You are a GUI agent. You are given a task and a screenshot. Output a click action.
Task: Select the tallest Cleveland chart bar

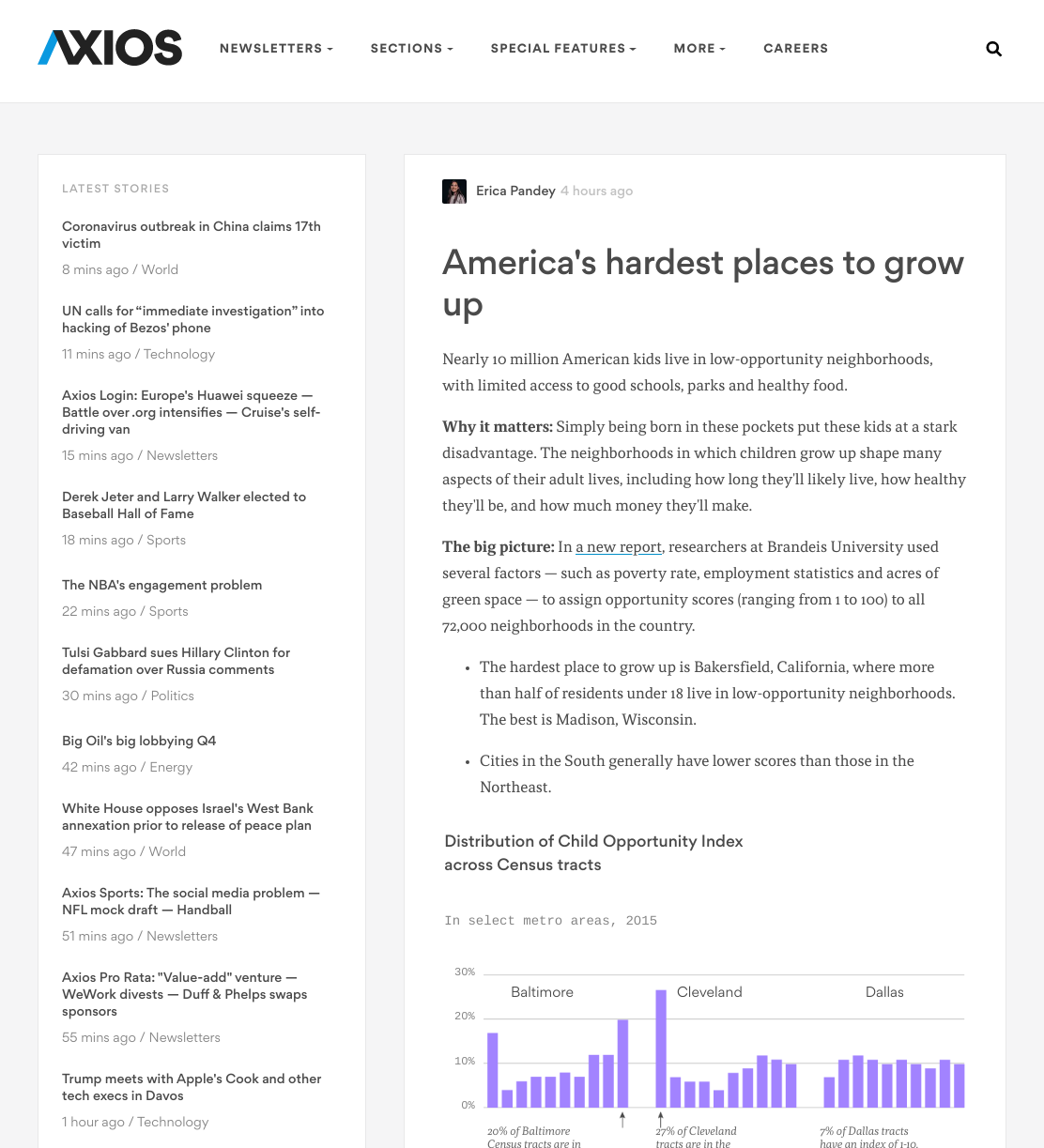[x=661, y=1049]
